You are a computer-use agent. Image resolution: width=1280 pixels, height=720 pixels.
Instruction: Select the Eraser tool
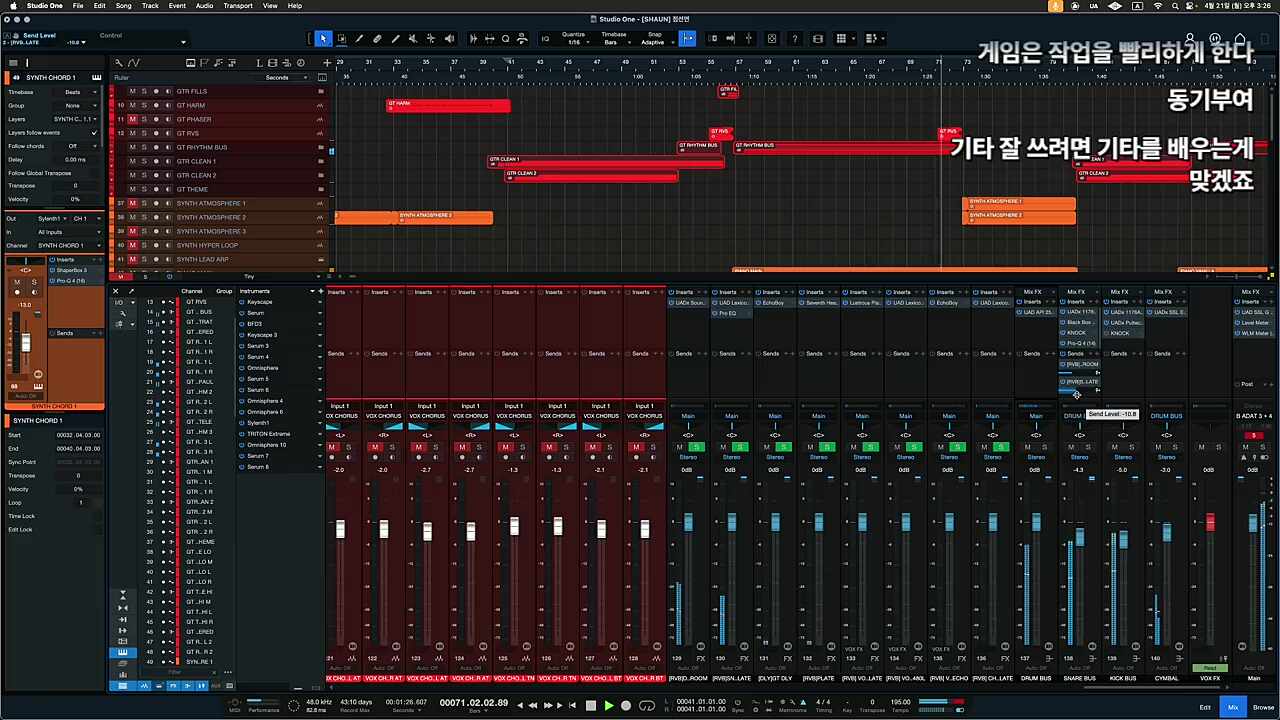377,39
